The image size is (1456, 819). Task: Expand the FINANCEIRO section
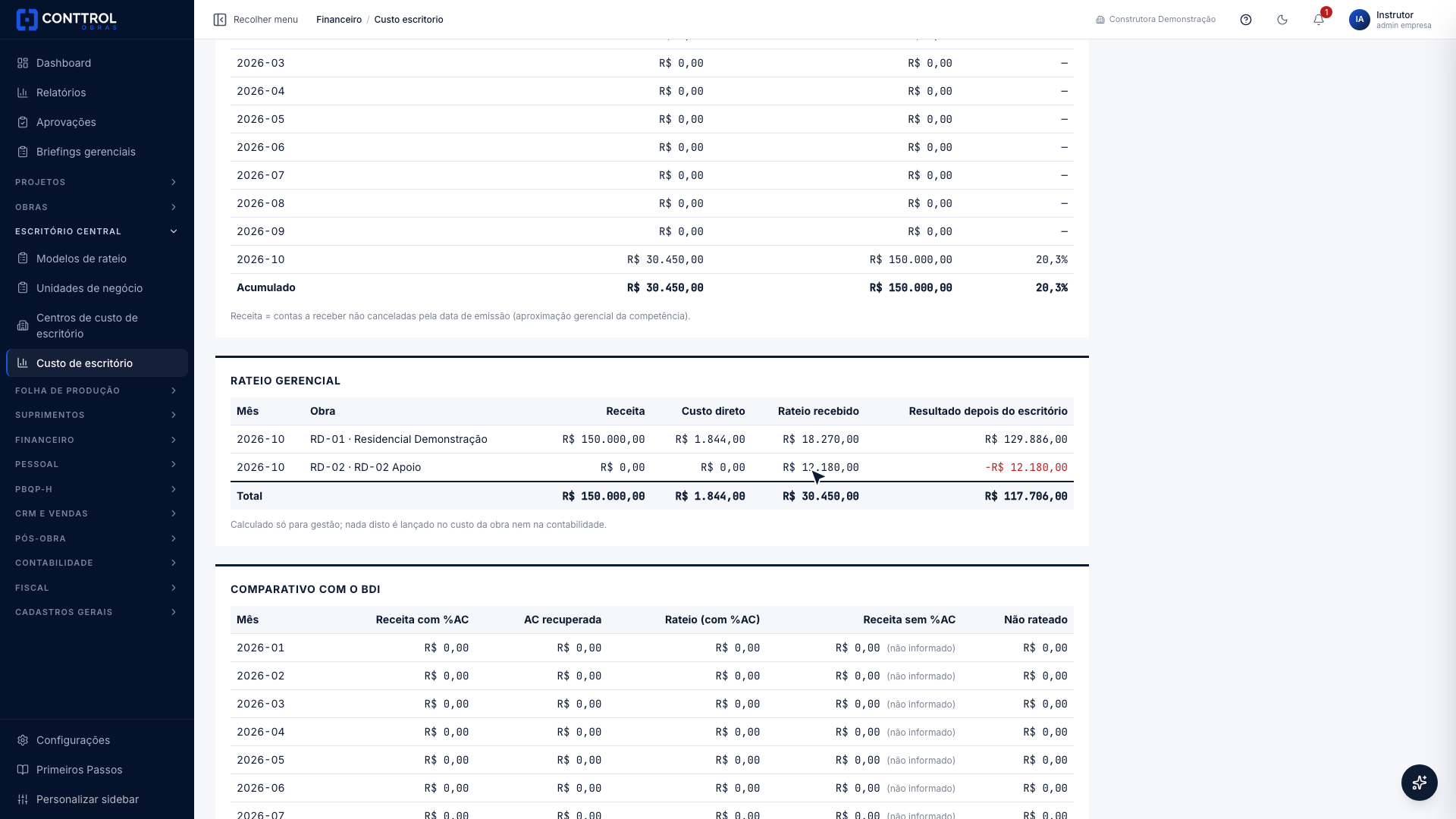97,440
